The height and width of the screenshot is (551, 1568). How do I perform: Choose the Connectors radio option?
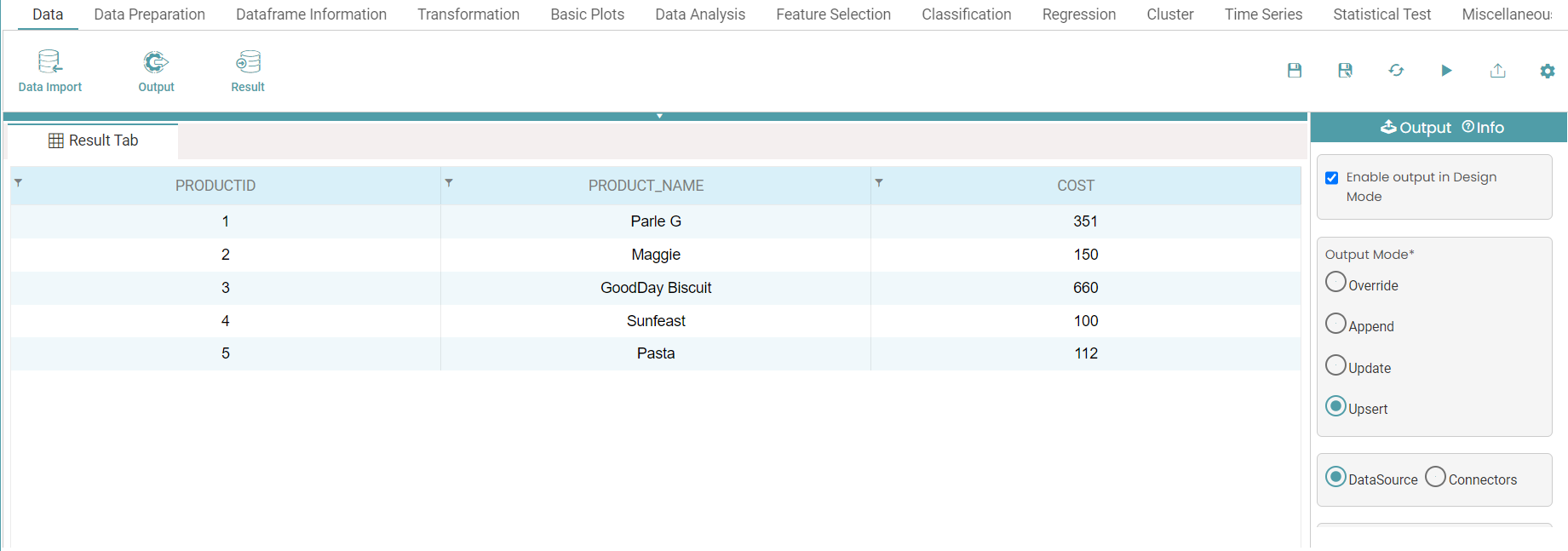(x=1435, y=477)
